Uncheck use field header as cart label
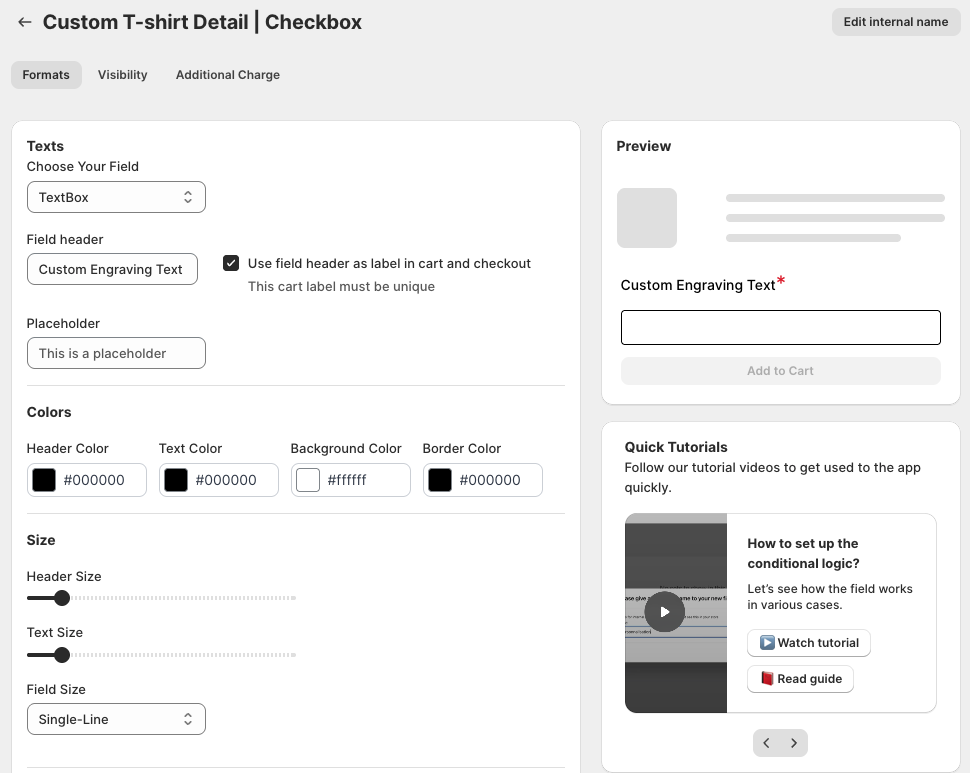The width and height of the screenshot is (970, 773). click(231, 262)
